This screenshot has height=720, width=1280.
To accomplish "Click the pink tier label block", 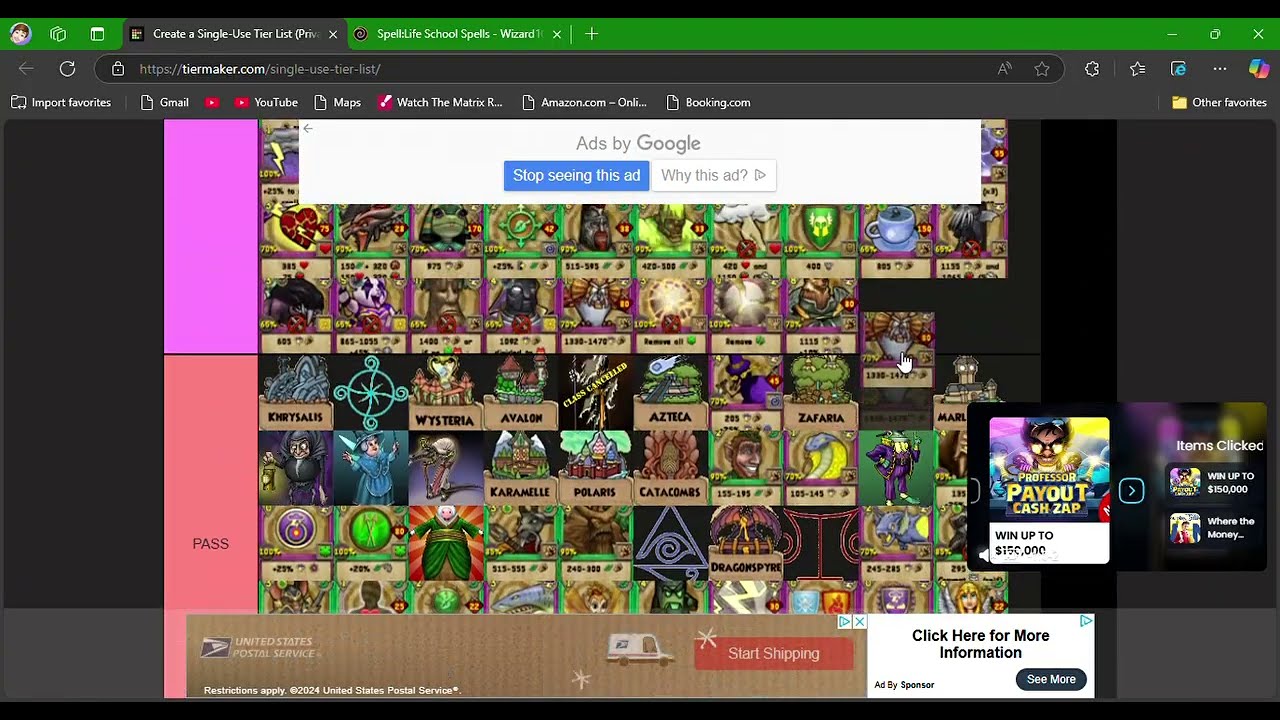I will point(211,236).
